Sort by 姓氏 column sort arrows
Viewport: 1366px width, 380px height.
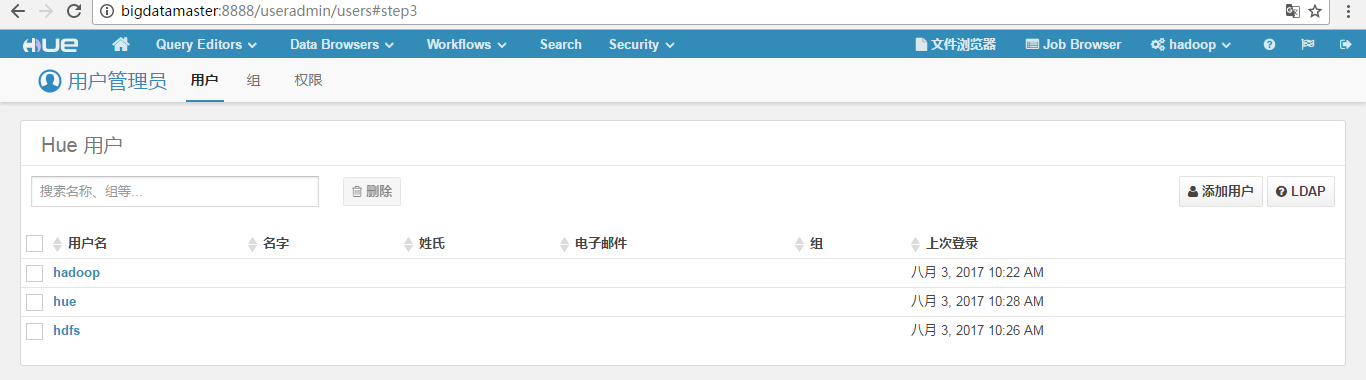408,244
